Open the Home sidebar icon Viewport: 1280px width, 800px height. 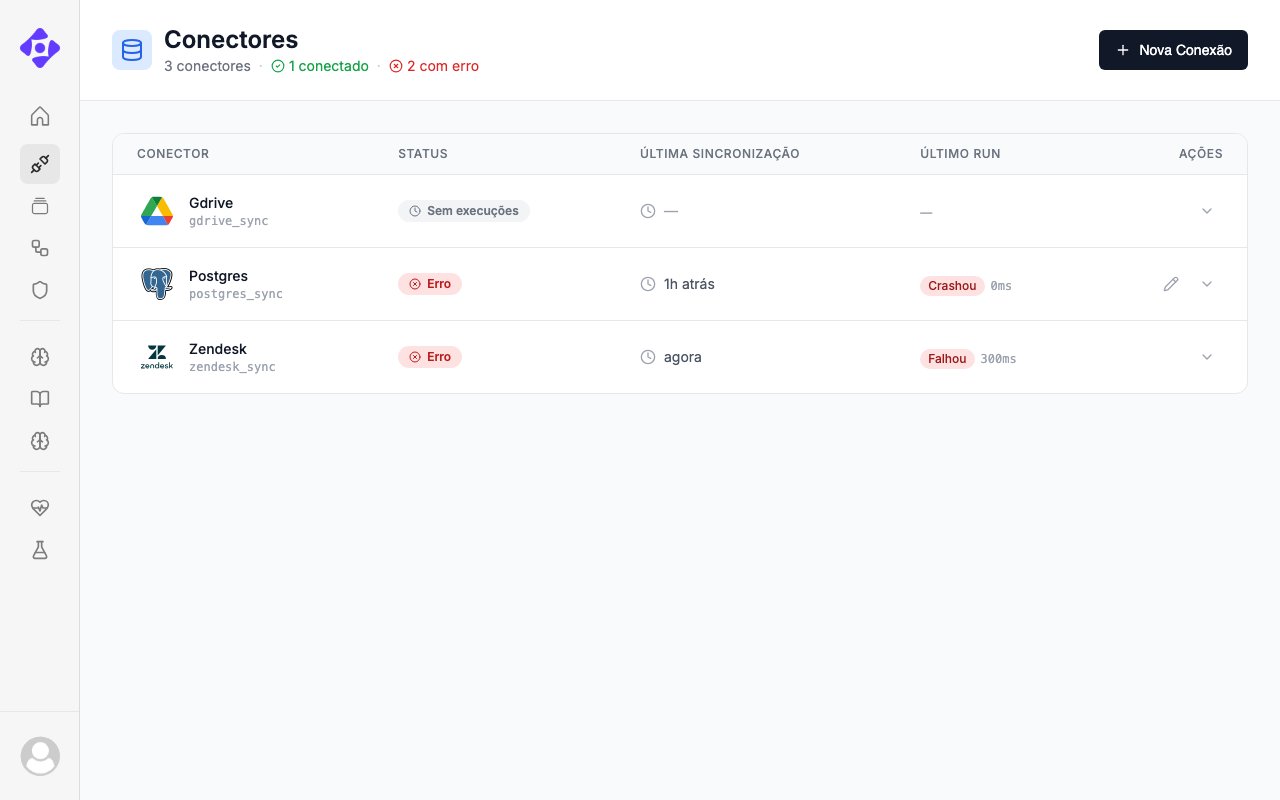coord(40,116)
